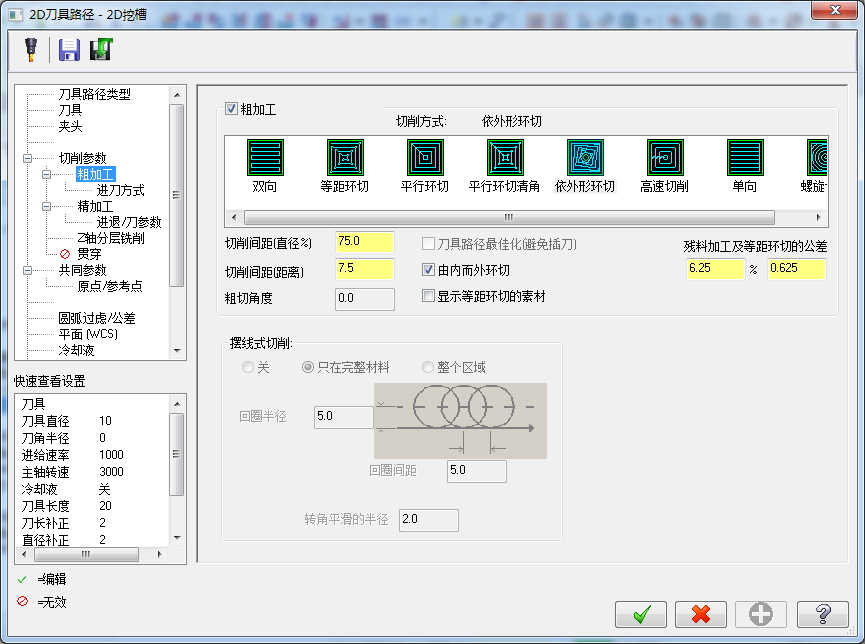Image resolution: width=865 pixels, height=644 pixels.
Task: Edit the 粗切角度 value field
Action: coord(364,297)
